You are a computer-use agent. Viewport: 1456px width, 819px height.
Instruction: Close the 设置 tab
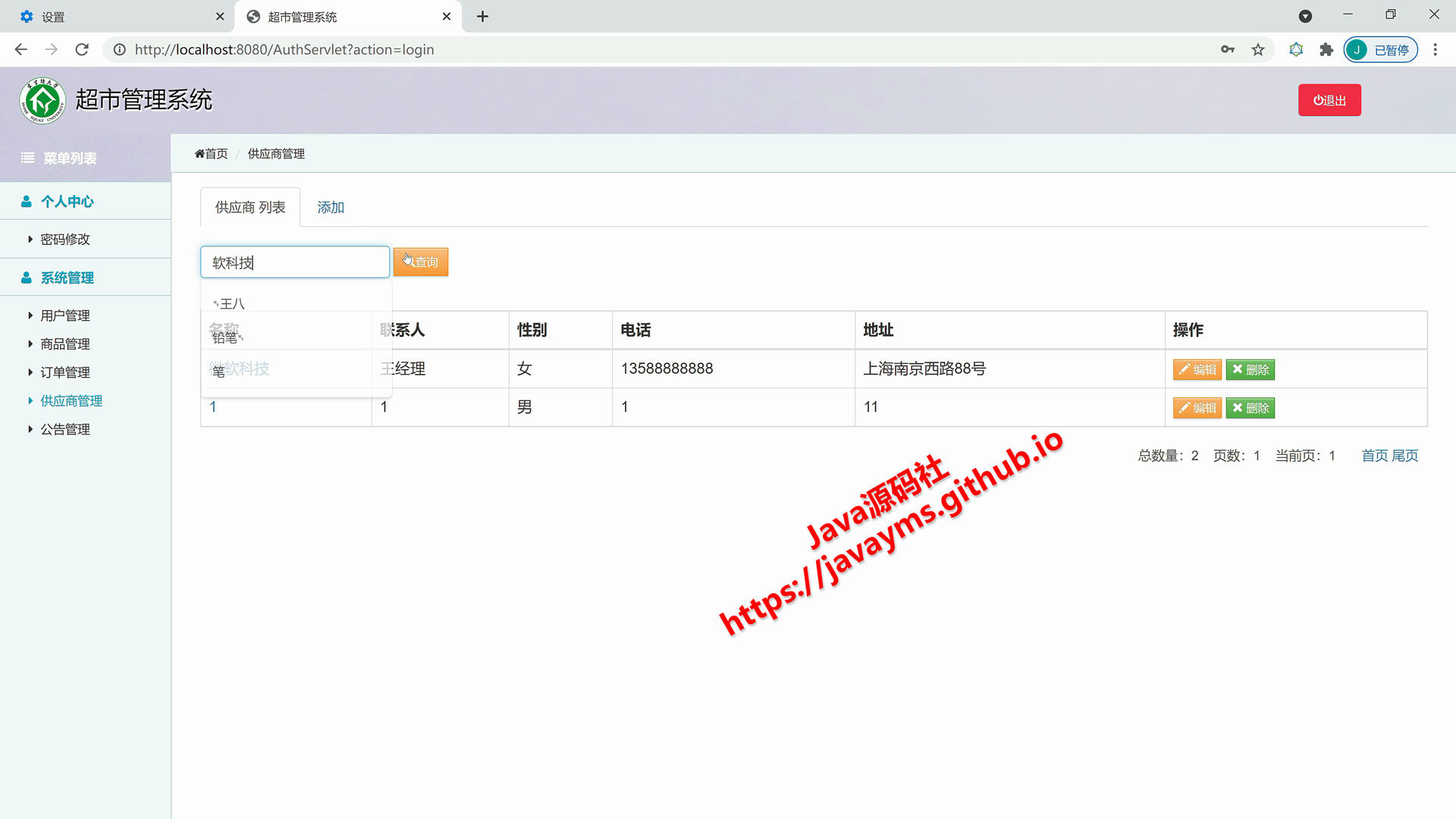(x=220, y=16)
